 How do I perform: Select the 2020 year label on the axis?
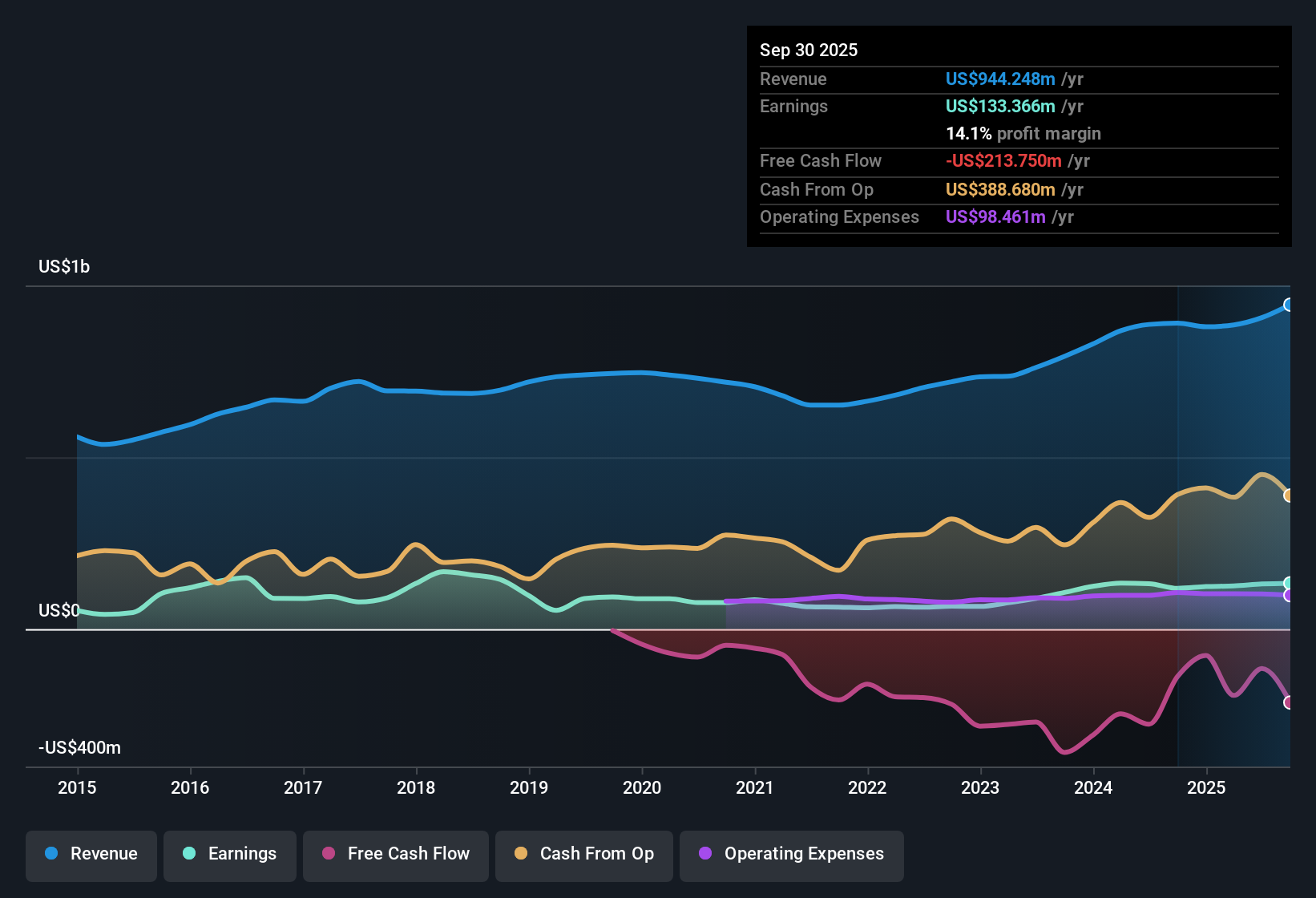pyautogui.click(x=642, y=788)
